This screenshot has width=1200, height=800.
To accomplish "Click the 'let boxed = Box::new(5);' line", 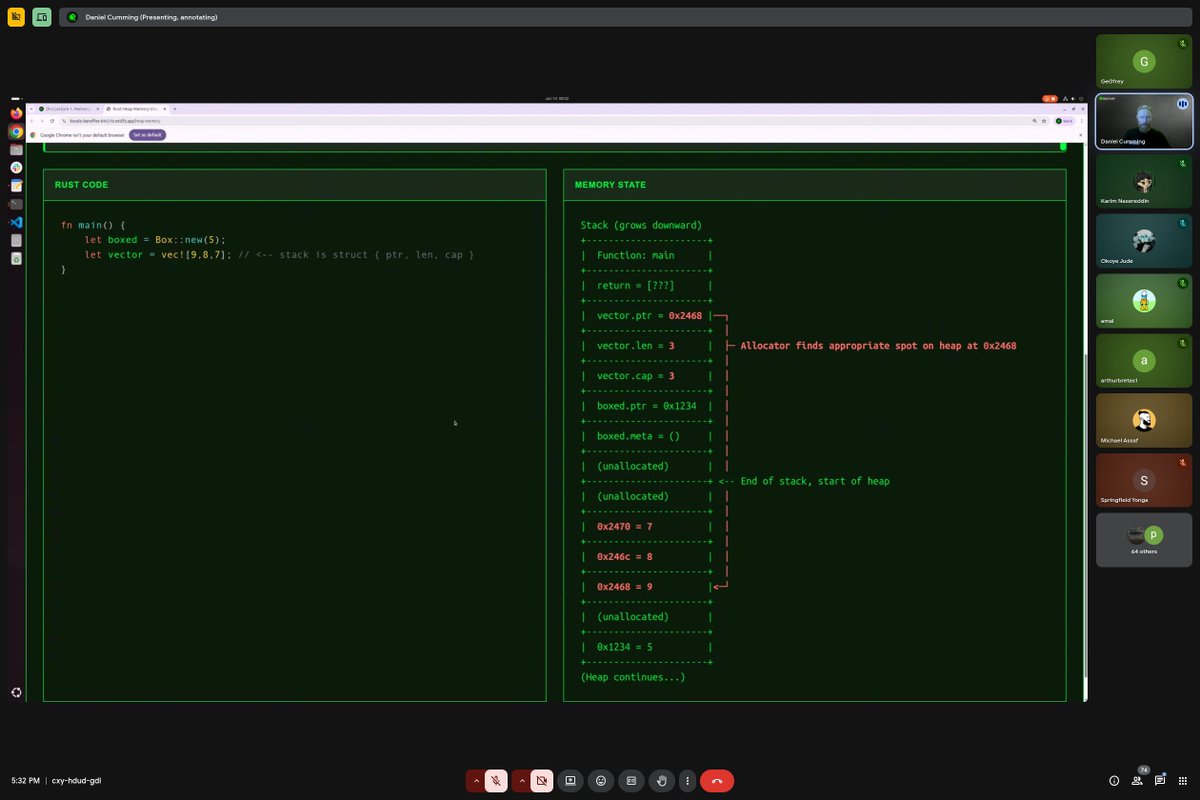I will click(x=155, y=240).
